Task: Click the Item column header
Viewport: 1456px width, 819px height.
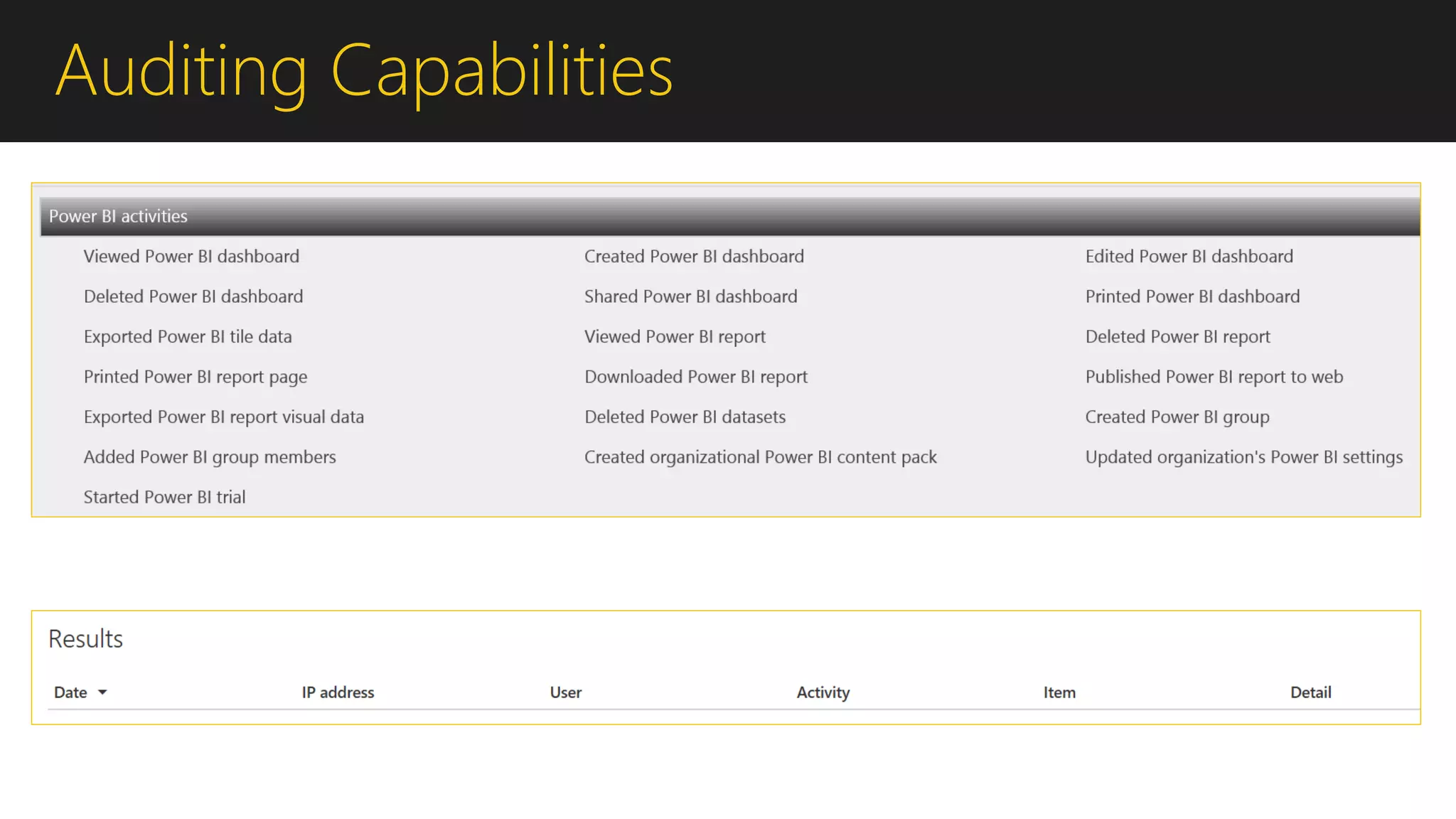Action: tap(1059, 692)
